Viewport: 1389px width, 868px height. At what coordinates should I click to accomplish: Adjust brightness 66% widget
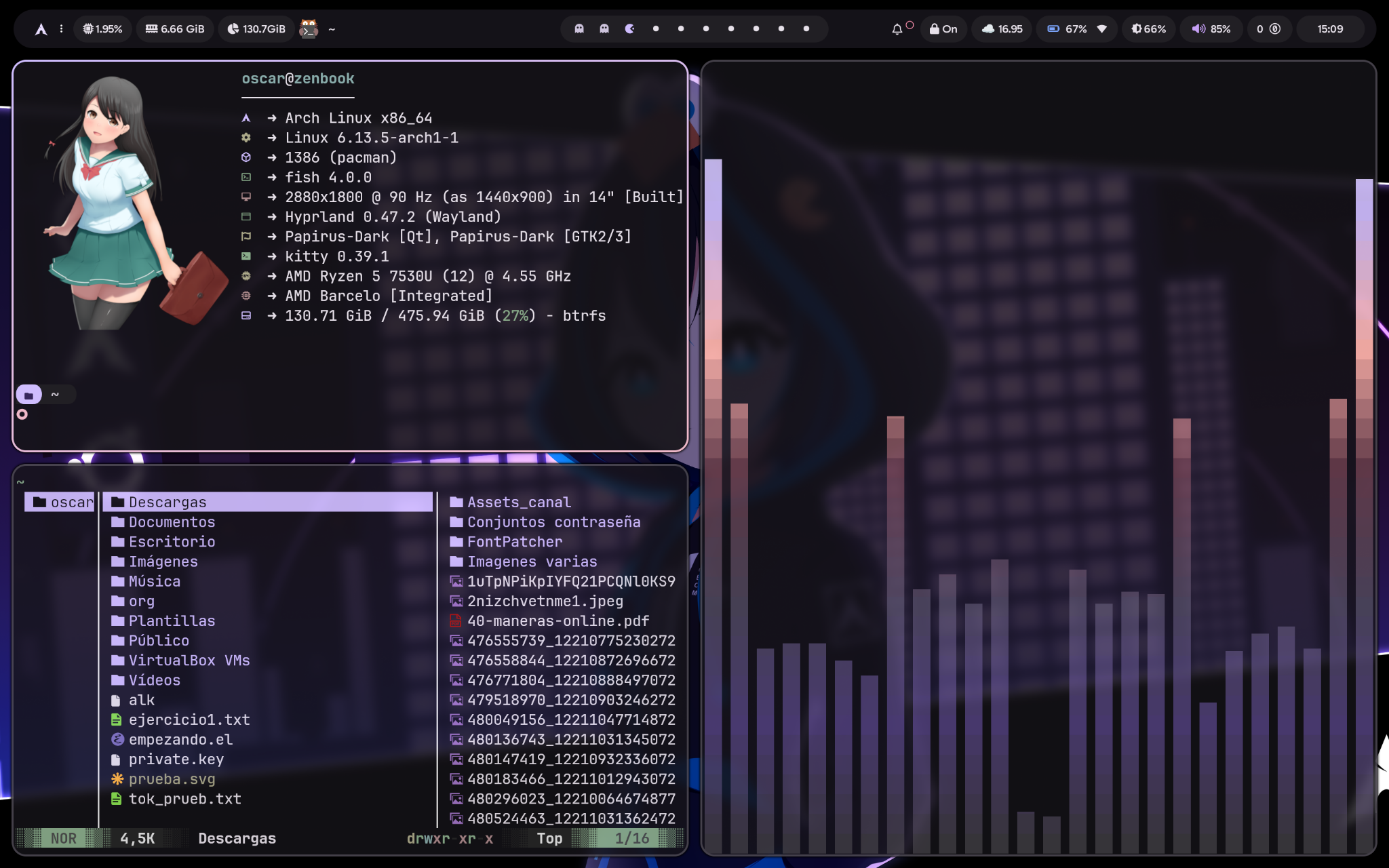[x=1148, y=29]
